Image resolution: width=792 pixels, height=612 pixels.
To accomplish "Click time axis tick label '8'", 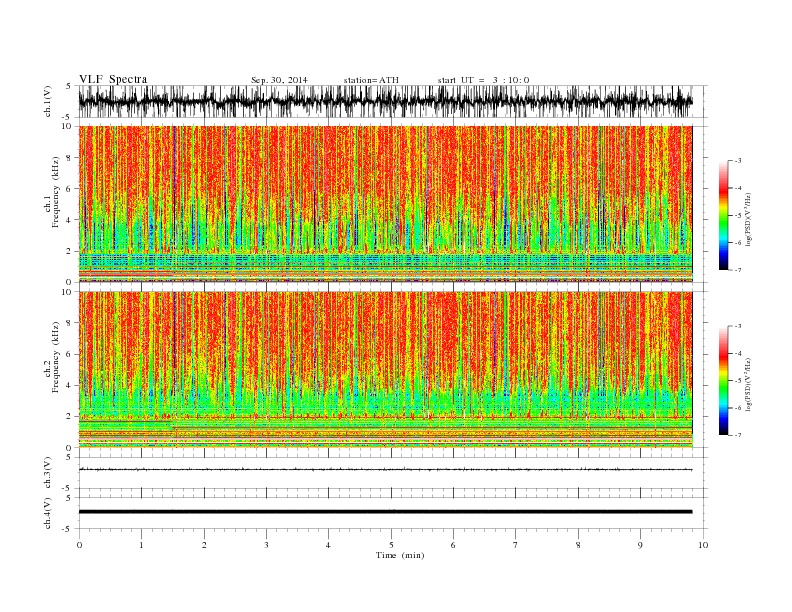I will pos(578,545).
